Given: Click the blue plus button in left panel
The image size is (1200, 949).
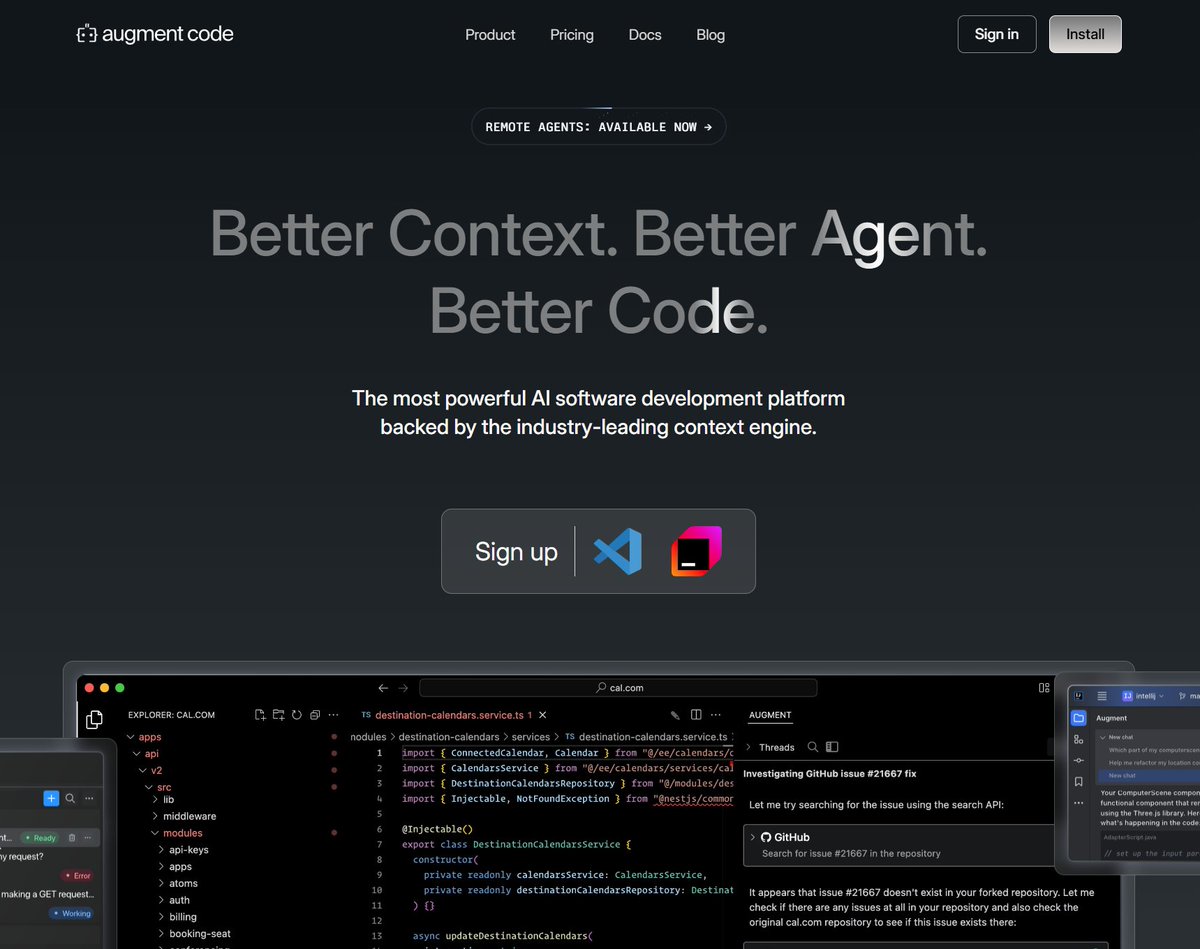Looking at the screenshot, I should coord(51,798).
